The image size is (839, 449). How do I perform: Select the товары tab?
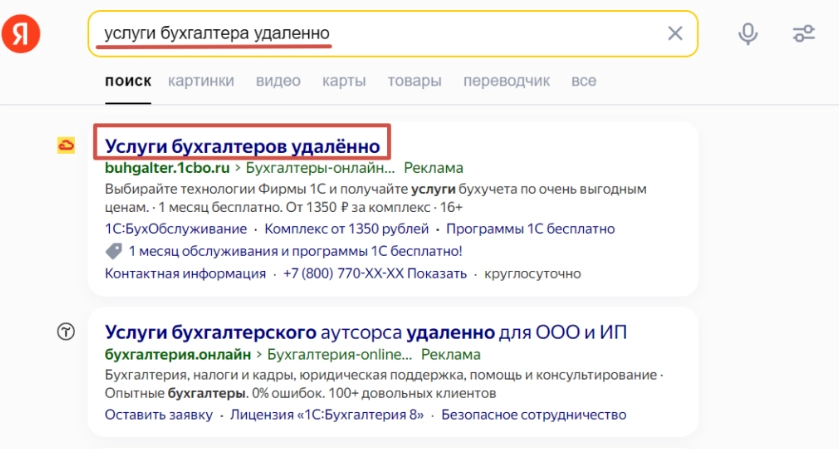tap(390, 80)
